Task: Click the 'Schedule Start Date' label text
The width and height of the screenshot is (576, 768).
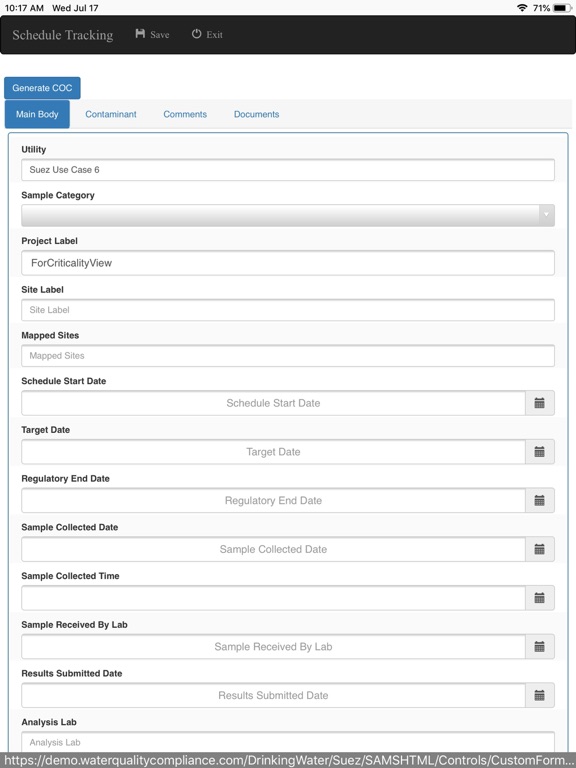Action: (64, 381)
